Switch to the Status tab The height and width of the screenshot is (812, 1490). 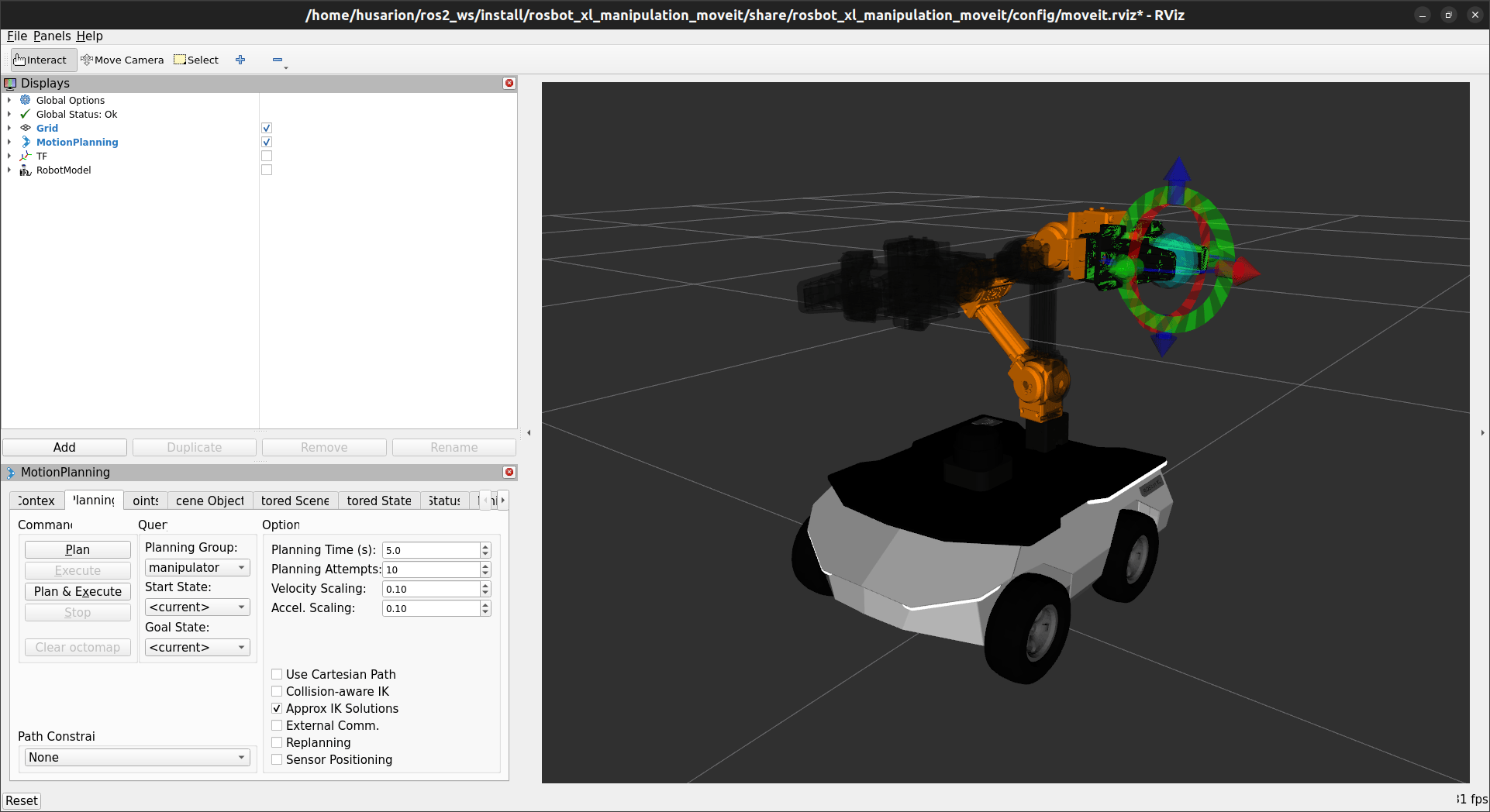[445, 501]
